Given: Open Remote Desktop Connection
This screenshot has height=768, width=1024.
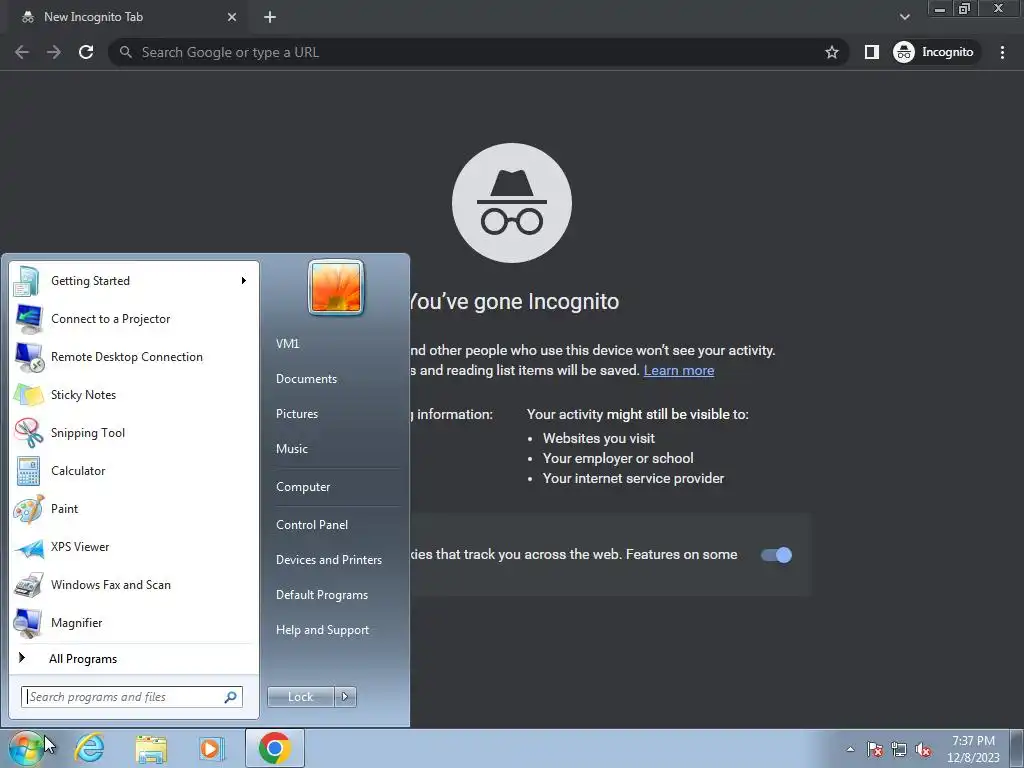Looking at the screenshot, I should 134,357.
